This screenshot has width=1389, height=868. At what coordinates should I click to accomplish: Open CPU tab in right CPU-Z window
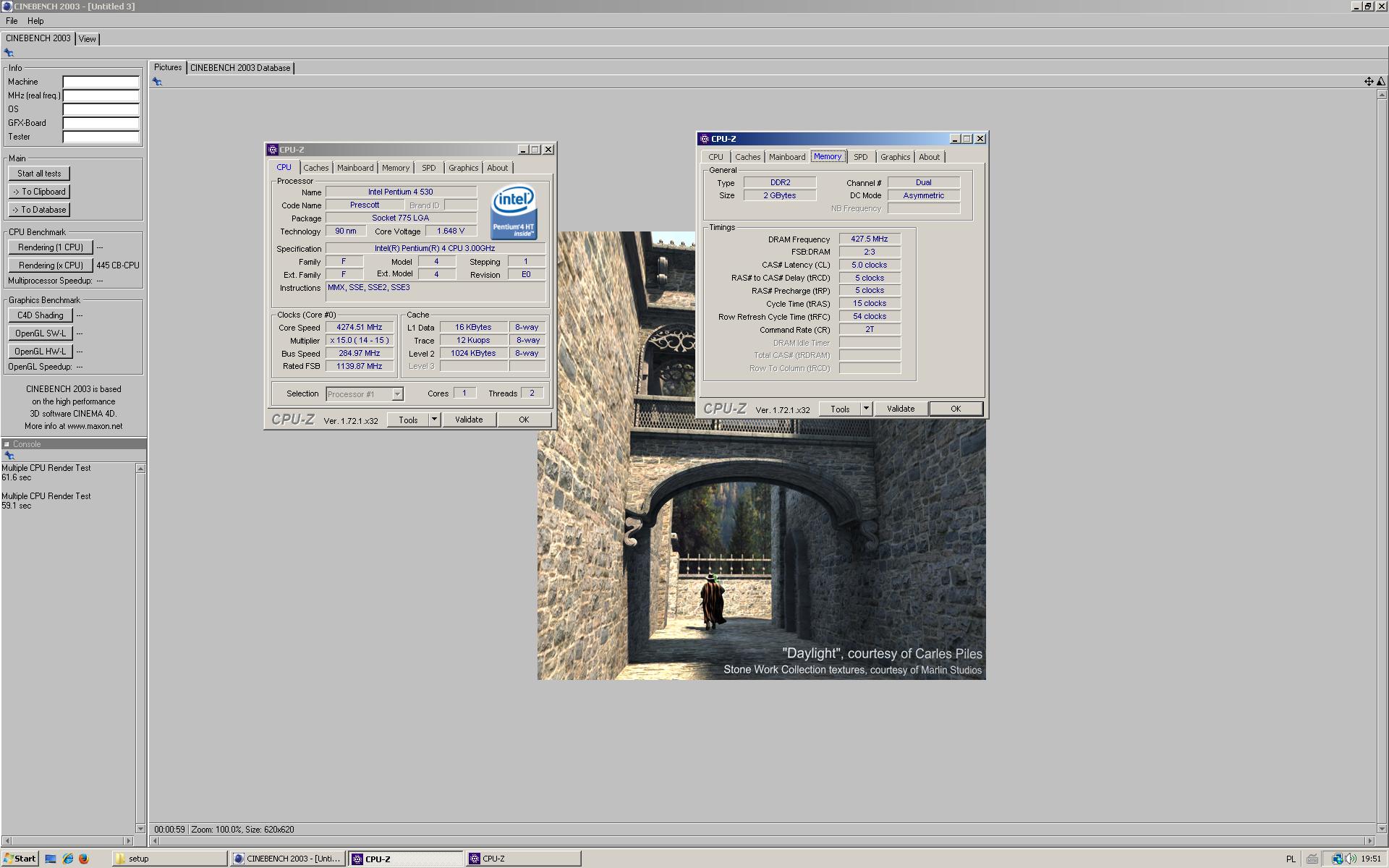pos(715,157)
